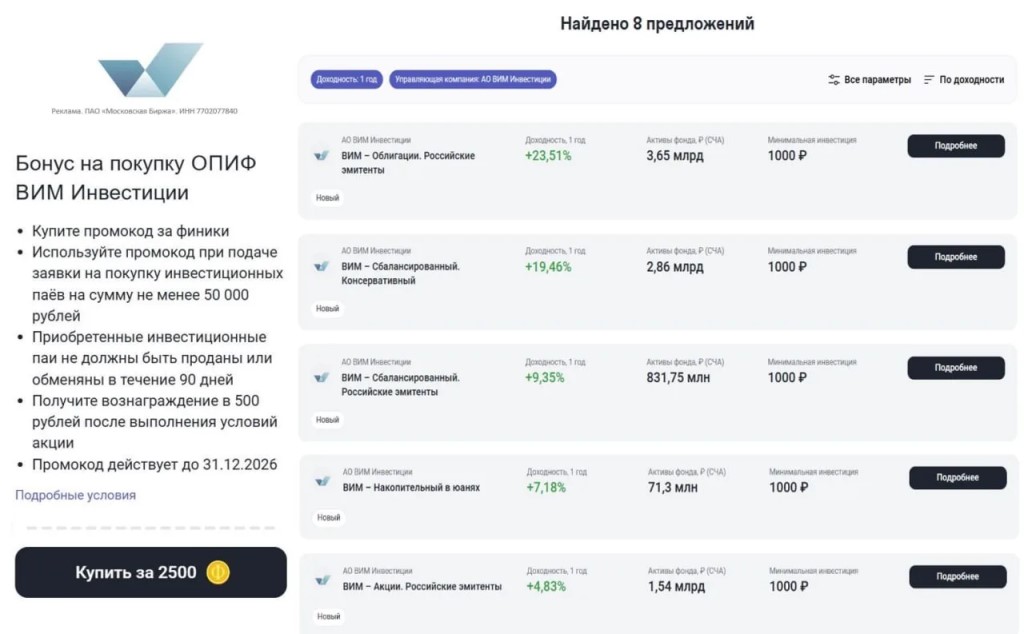Click the fund logo of ВИМ – Облигации row
Image resolution: width=1024 pixels, height=634 pixels.
[x=321, y=155]
